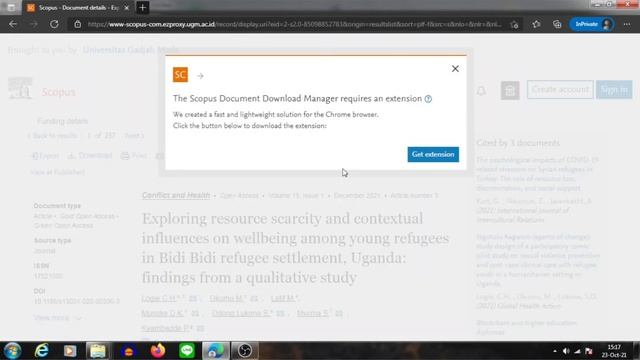Launch Firefox from taskbar

[x=158, y=351]
